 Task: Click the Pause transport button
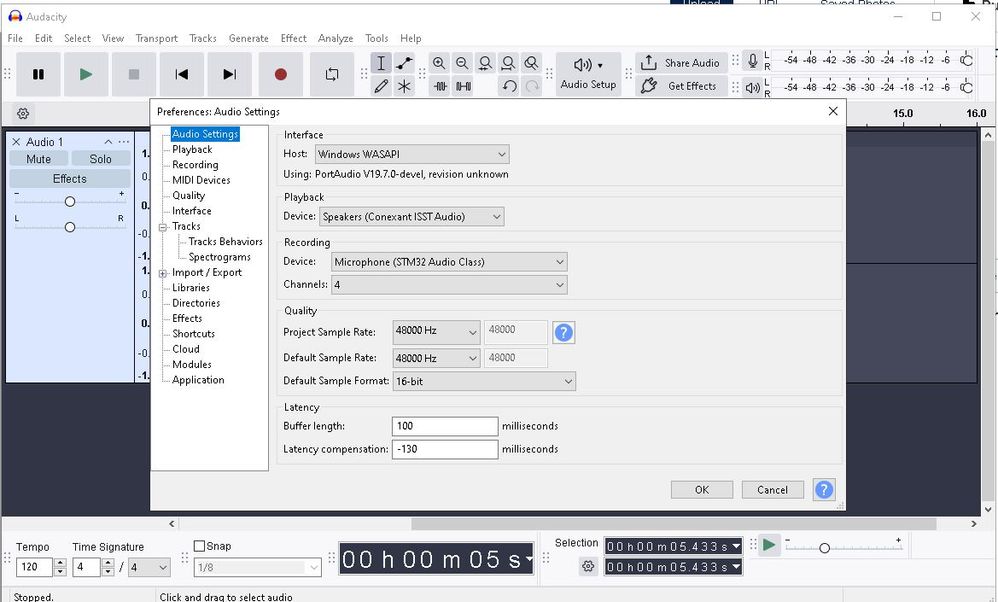[x=38, y=74]
